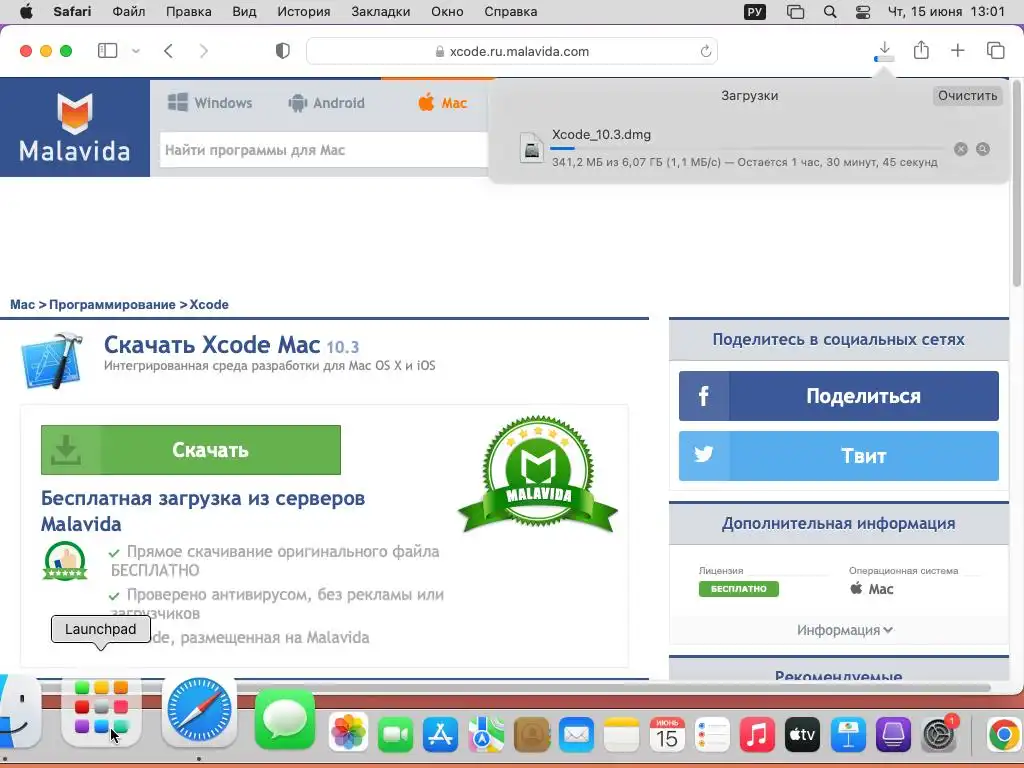1024x768 pixels.
Task: Open the Вид menu
Action: [x=244, y=12]
